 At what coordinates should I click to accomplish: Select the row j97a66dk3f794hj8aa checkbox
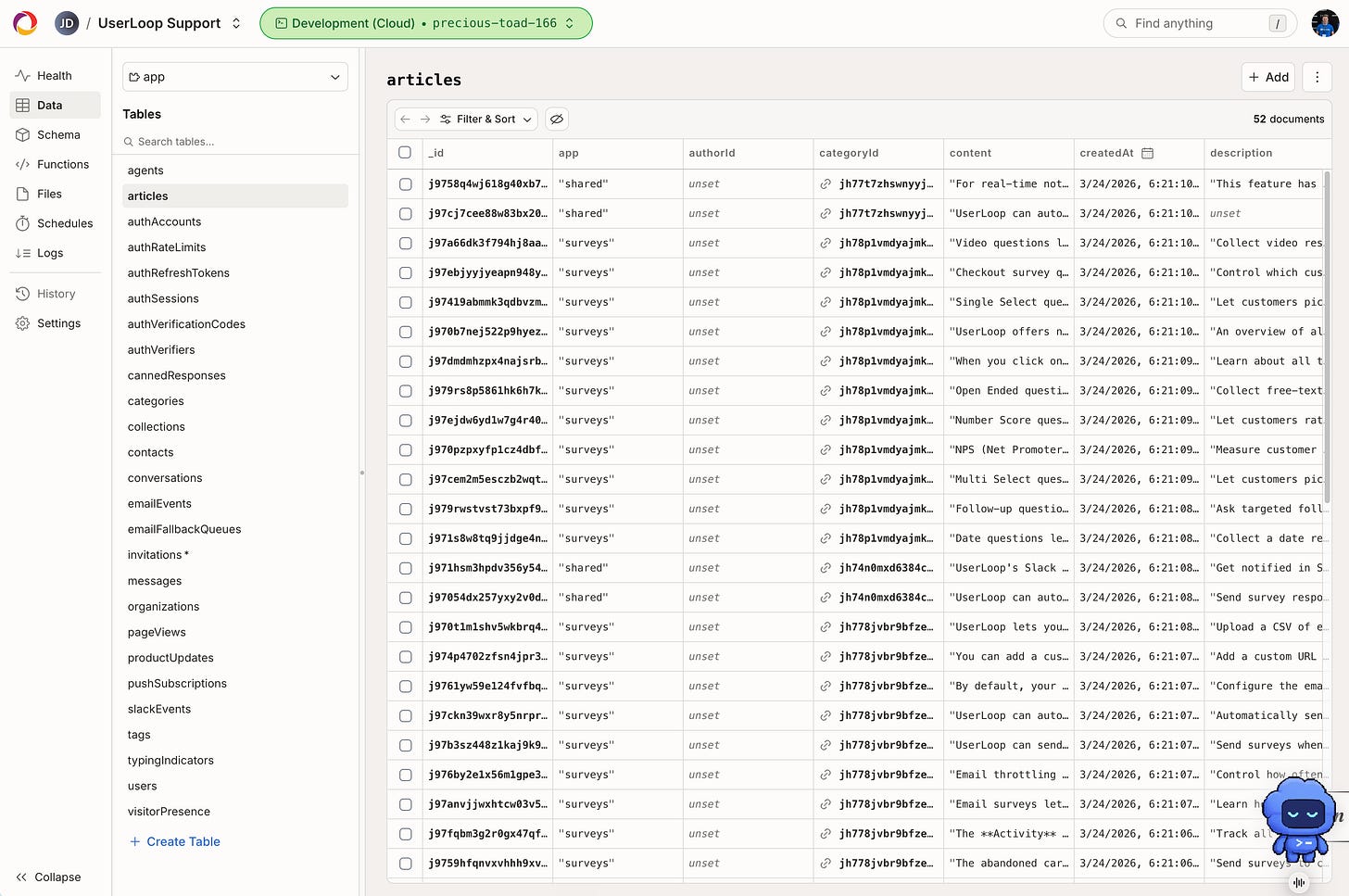click(x=405, y=244)
